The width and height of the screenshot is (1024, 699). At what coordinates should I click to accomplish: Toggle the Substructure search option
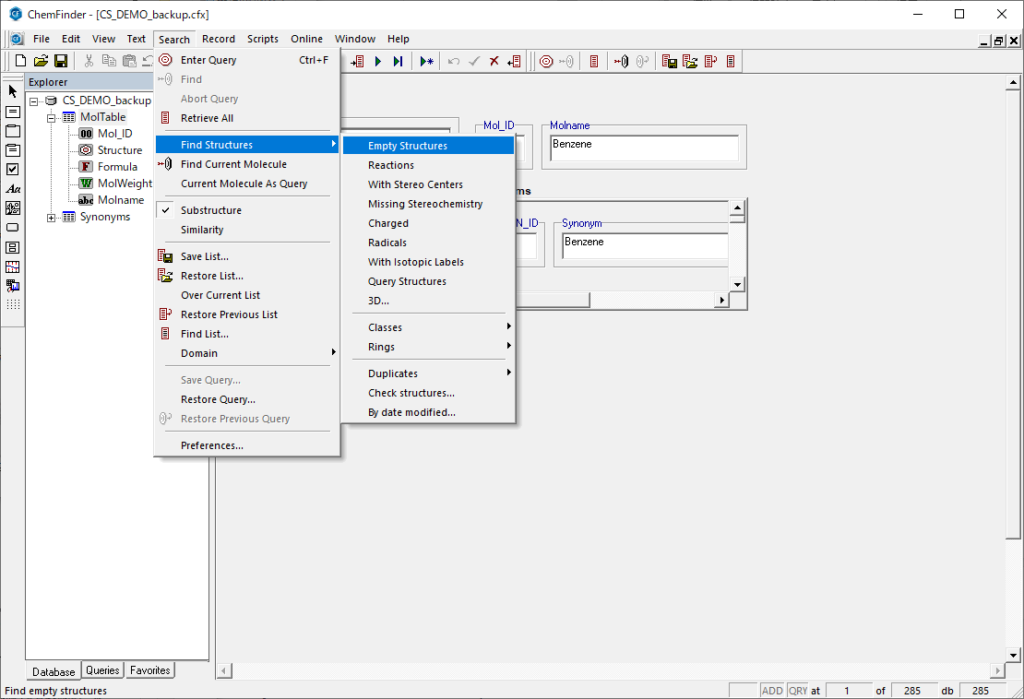210,211
